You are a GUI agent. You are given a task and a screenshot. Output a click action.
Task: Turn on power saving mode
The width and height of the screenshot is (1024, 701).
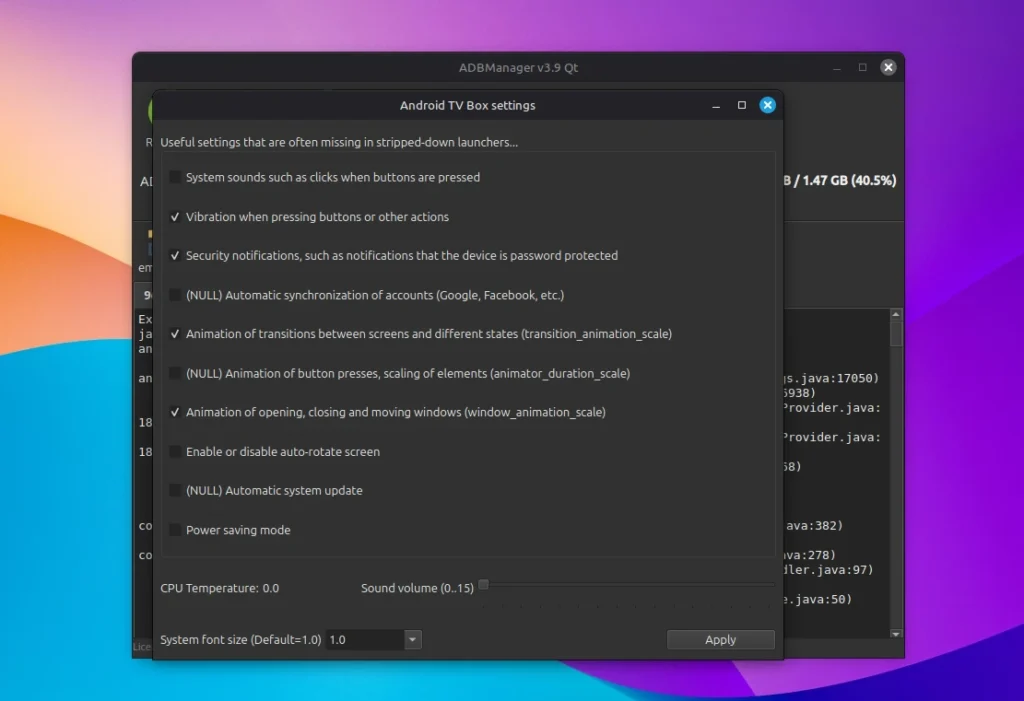pyautogui.click(x=176, y=530)
